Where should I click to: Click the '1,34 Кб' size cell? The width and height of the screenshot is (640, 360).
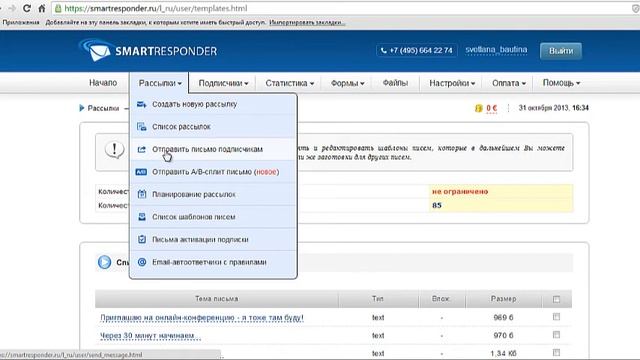(x=503, y=353)
